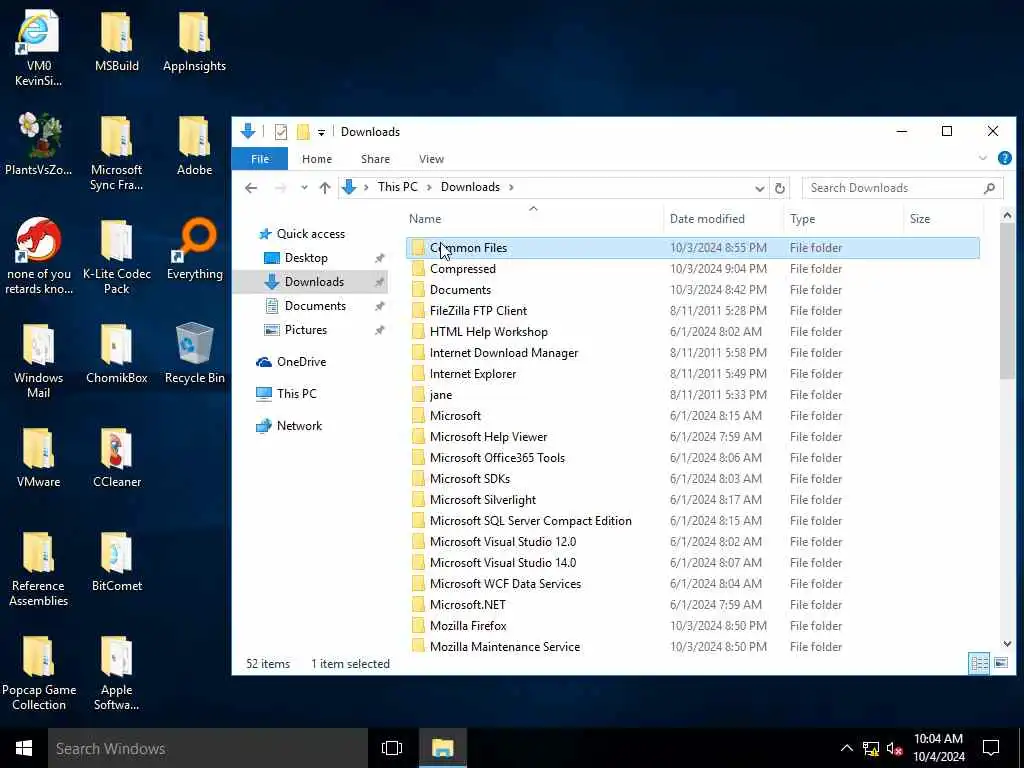Select the Internet Download Manager folder
This screenshot has height=768, width=1024.
[x=692, y=353]
